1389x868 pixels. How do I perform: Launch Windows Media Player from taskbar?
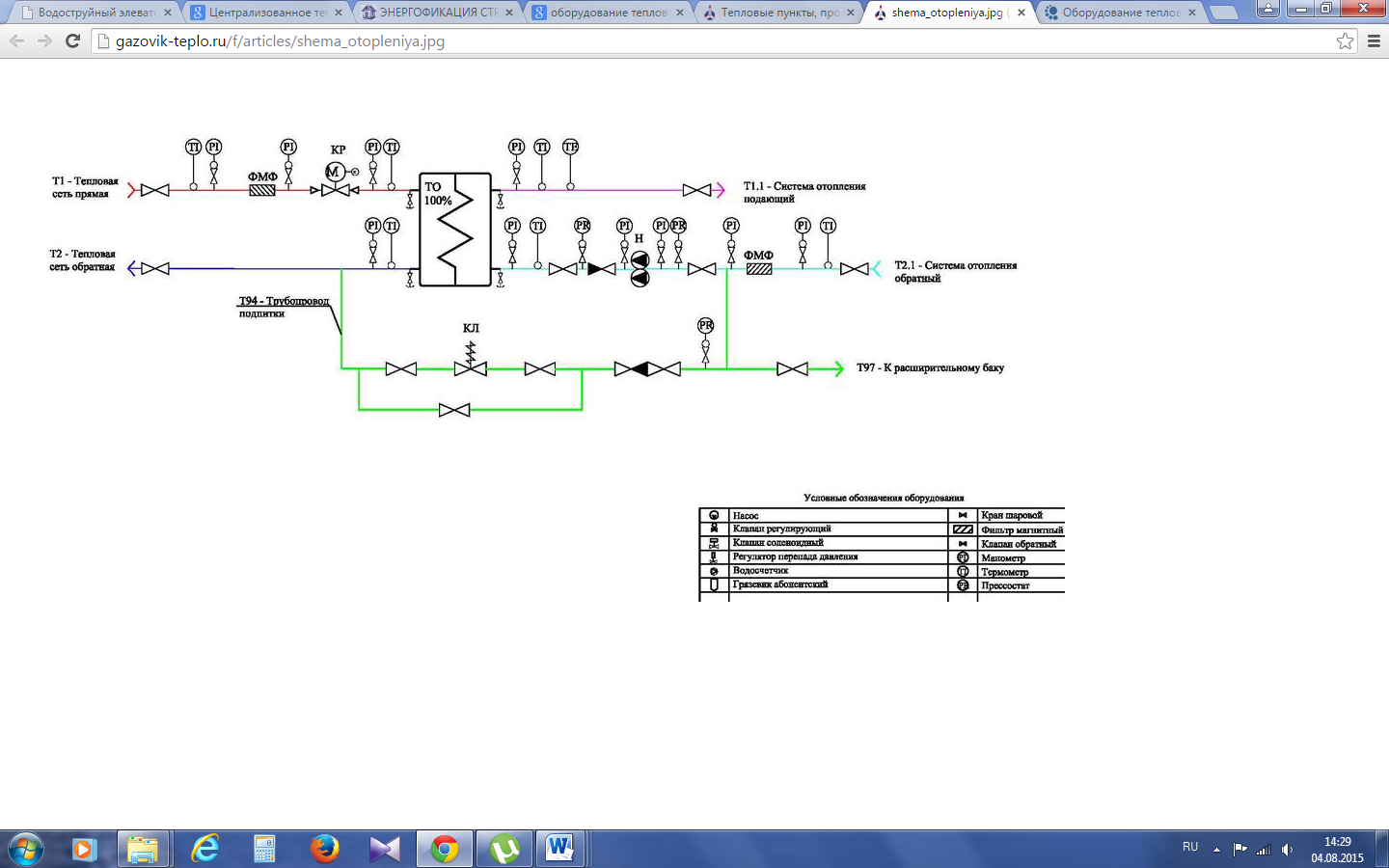(84, 849)
